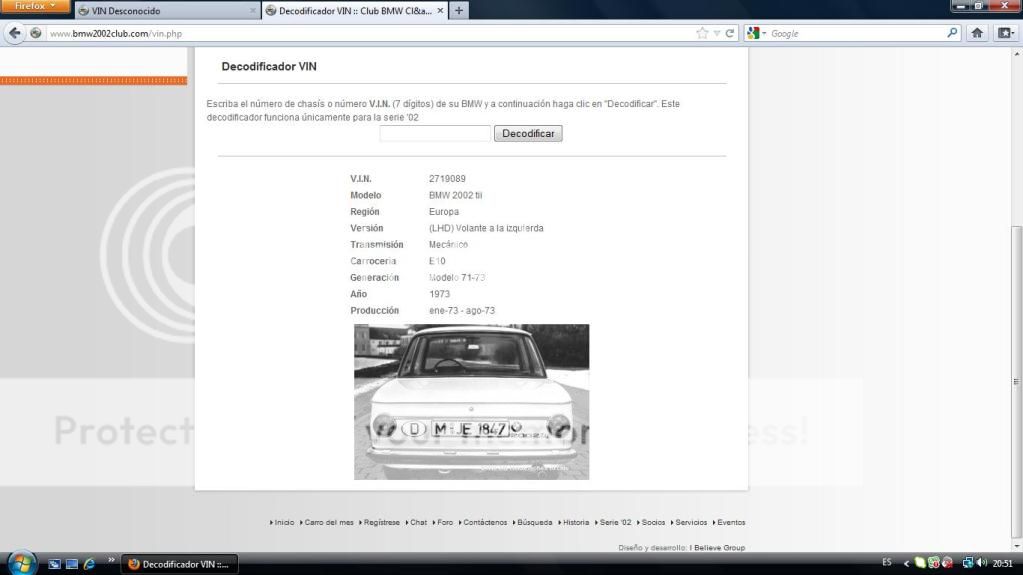Click the year value 1973

click(439, 294)
